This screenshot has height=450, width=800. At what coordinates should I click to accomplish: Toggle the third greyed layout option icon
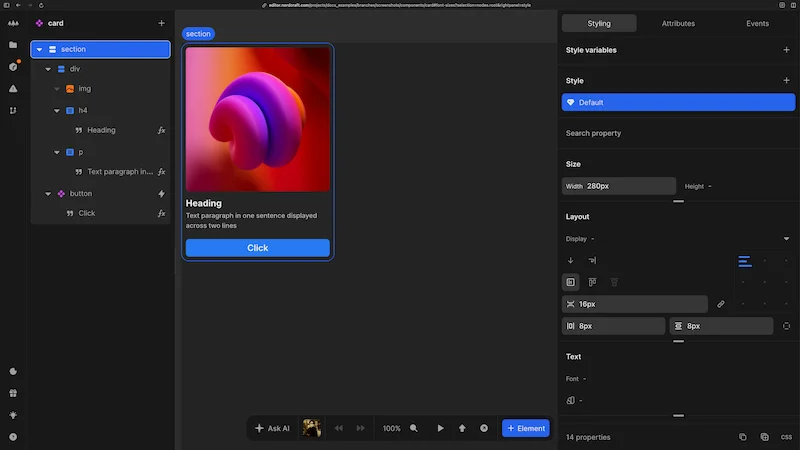pyautogui.click(x=614, y=282)
